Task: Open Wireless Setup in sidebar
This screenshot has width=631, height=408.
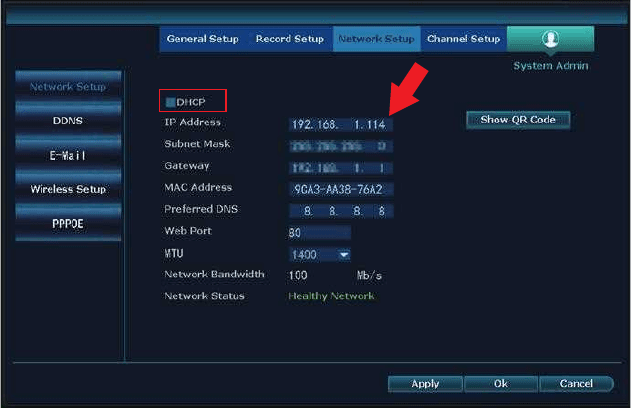Action: [68, 189]
